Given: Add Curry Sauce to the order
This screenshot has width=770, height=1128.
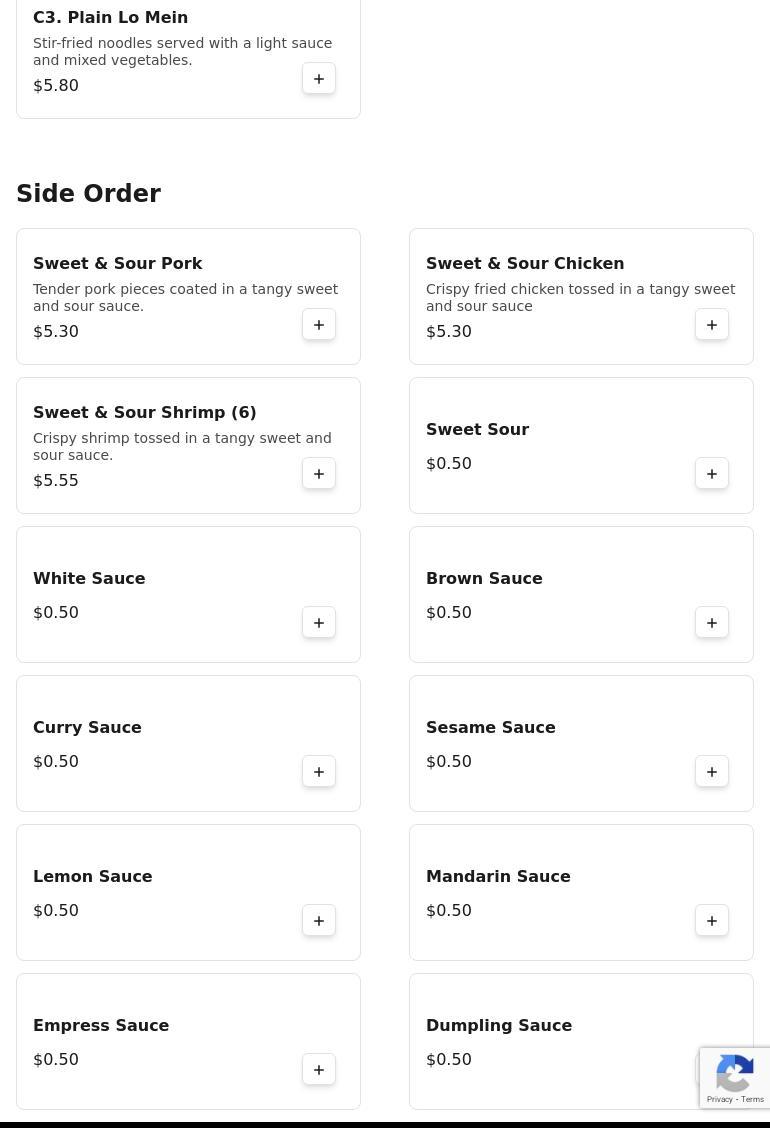Looking at the screenshot, I should (x=319, y=771).
